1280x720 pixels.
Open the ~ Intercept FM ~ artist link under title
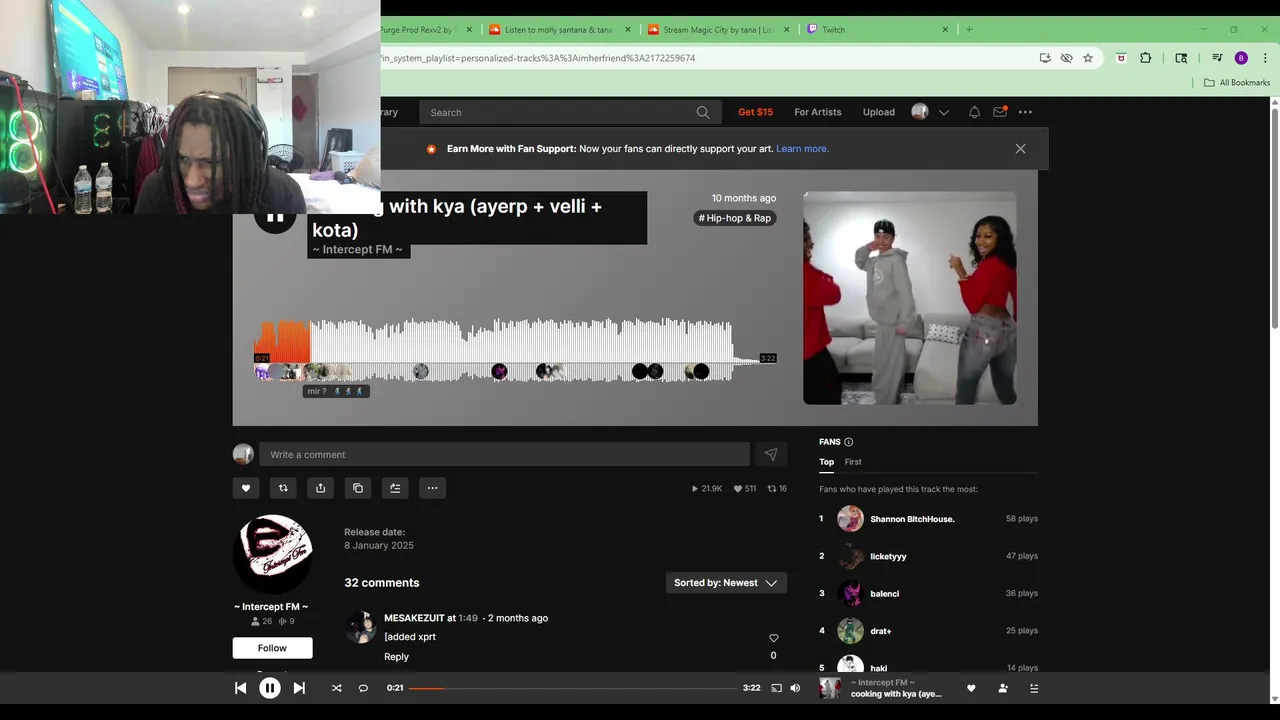(x=358, y=250)
